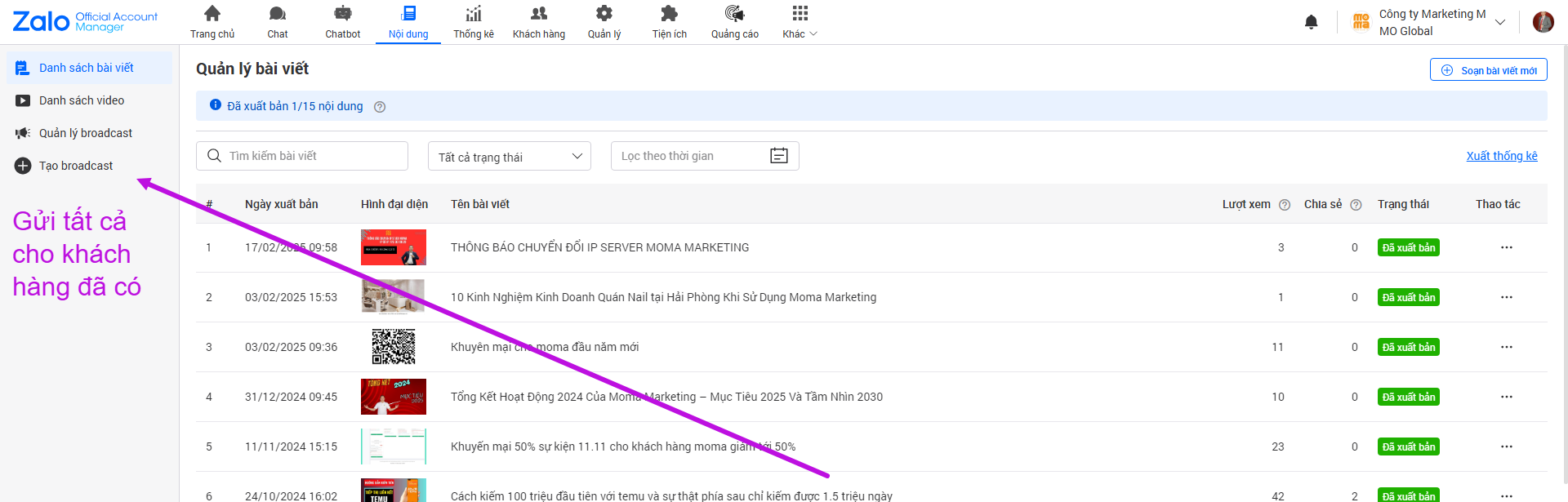The image size is (1568, 502).
Task: Click the Đã xuất bản 1/15 nội dung notice
Action: 295,106
